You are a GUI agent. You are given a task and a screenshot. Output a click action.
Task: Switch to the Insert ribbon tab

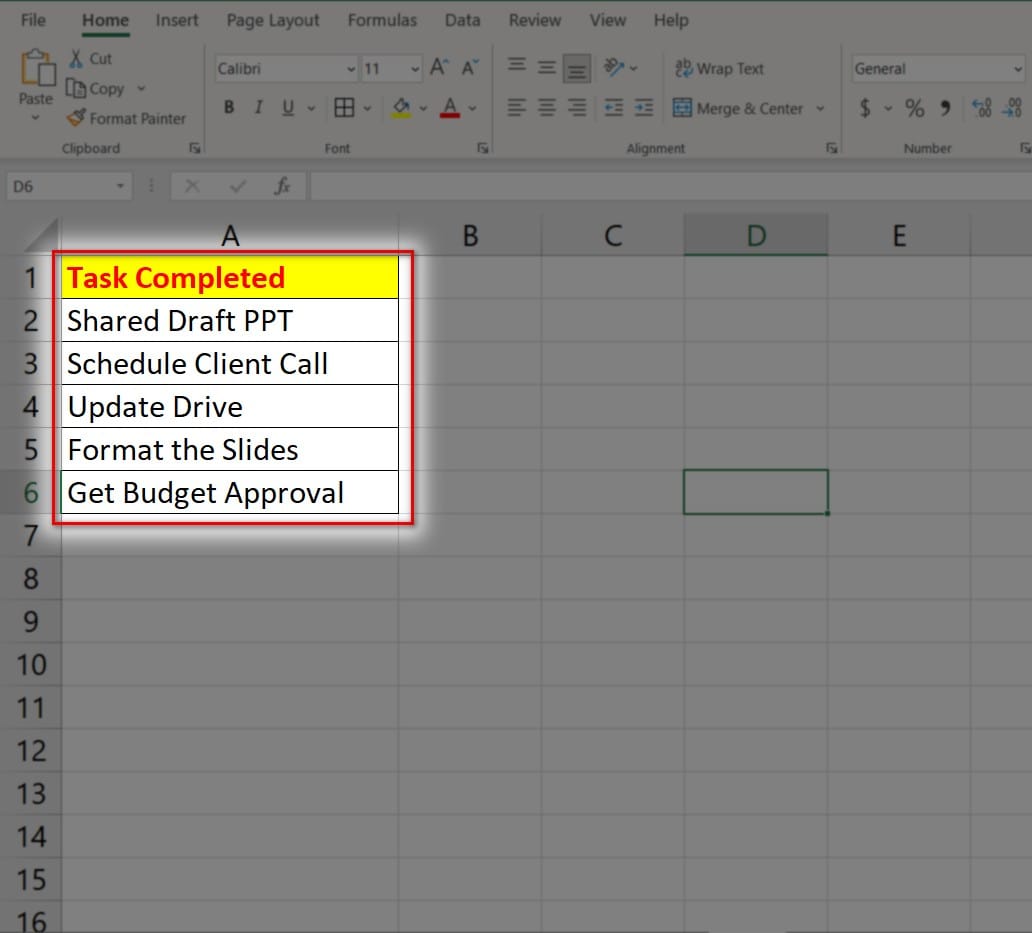coord(177,20)
